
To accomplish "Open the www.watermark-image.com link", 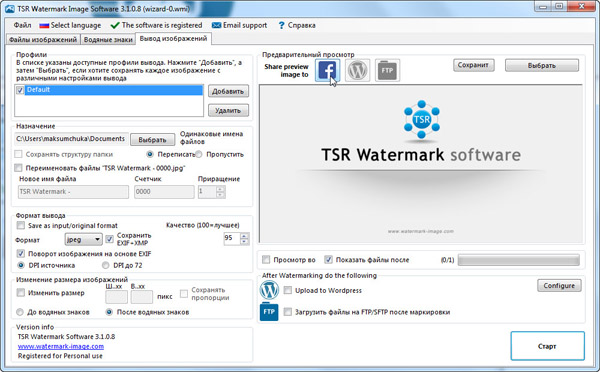I will coord(61,346).
